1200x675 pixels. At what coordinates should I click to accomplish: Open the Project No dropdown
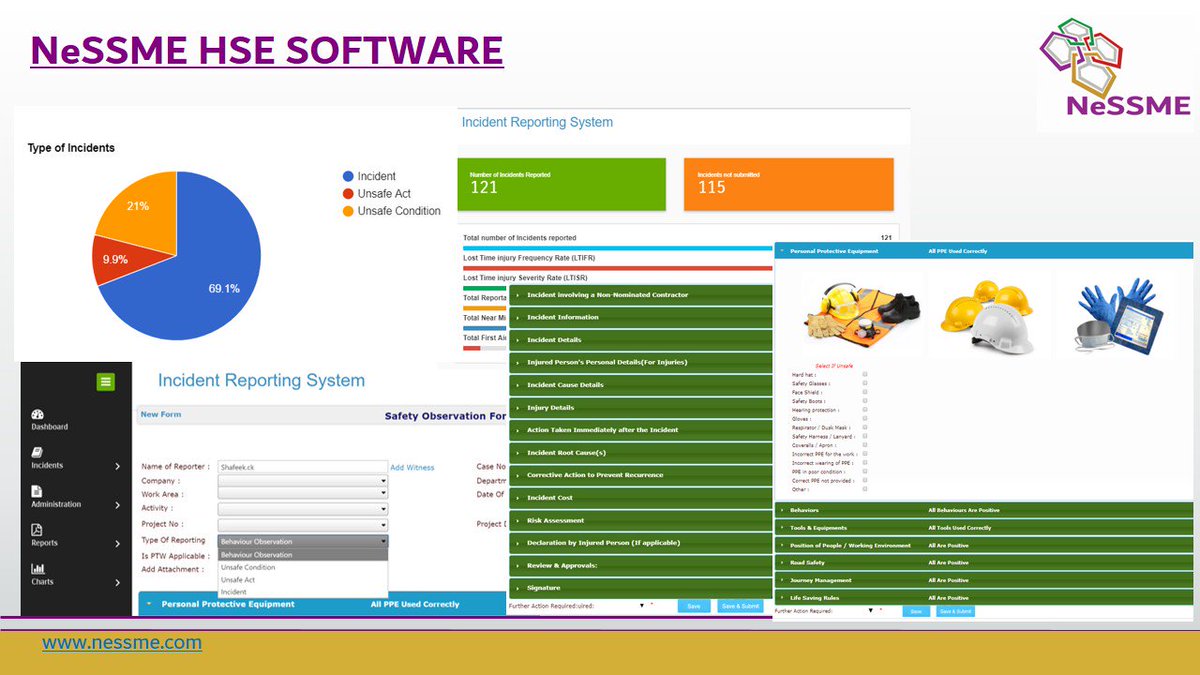303,524
